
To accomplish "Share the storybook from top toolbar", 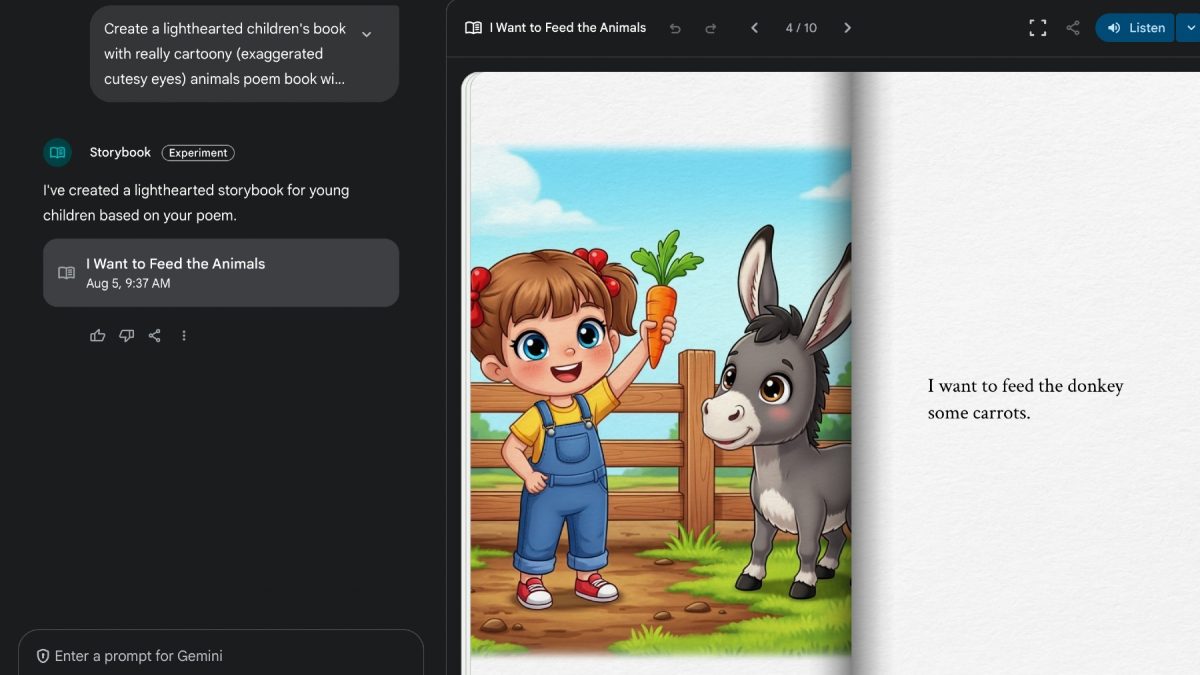I will point(1073,28).
